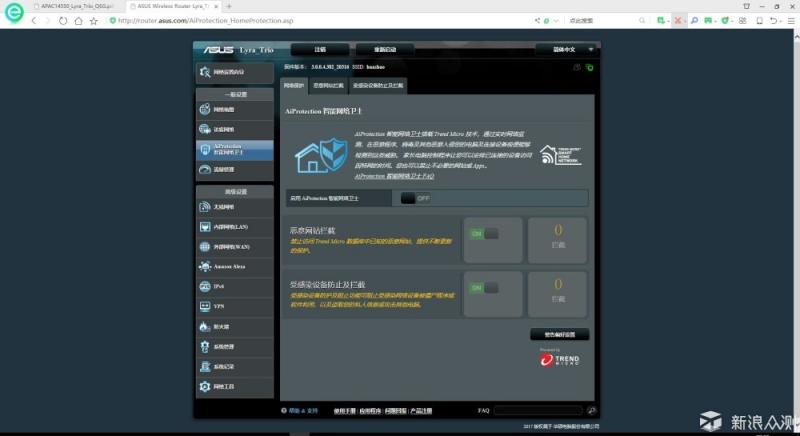Open Traffic Manager gauge icon in sidebar

point(205,169)
